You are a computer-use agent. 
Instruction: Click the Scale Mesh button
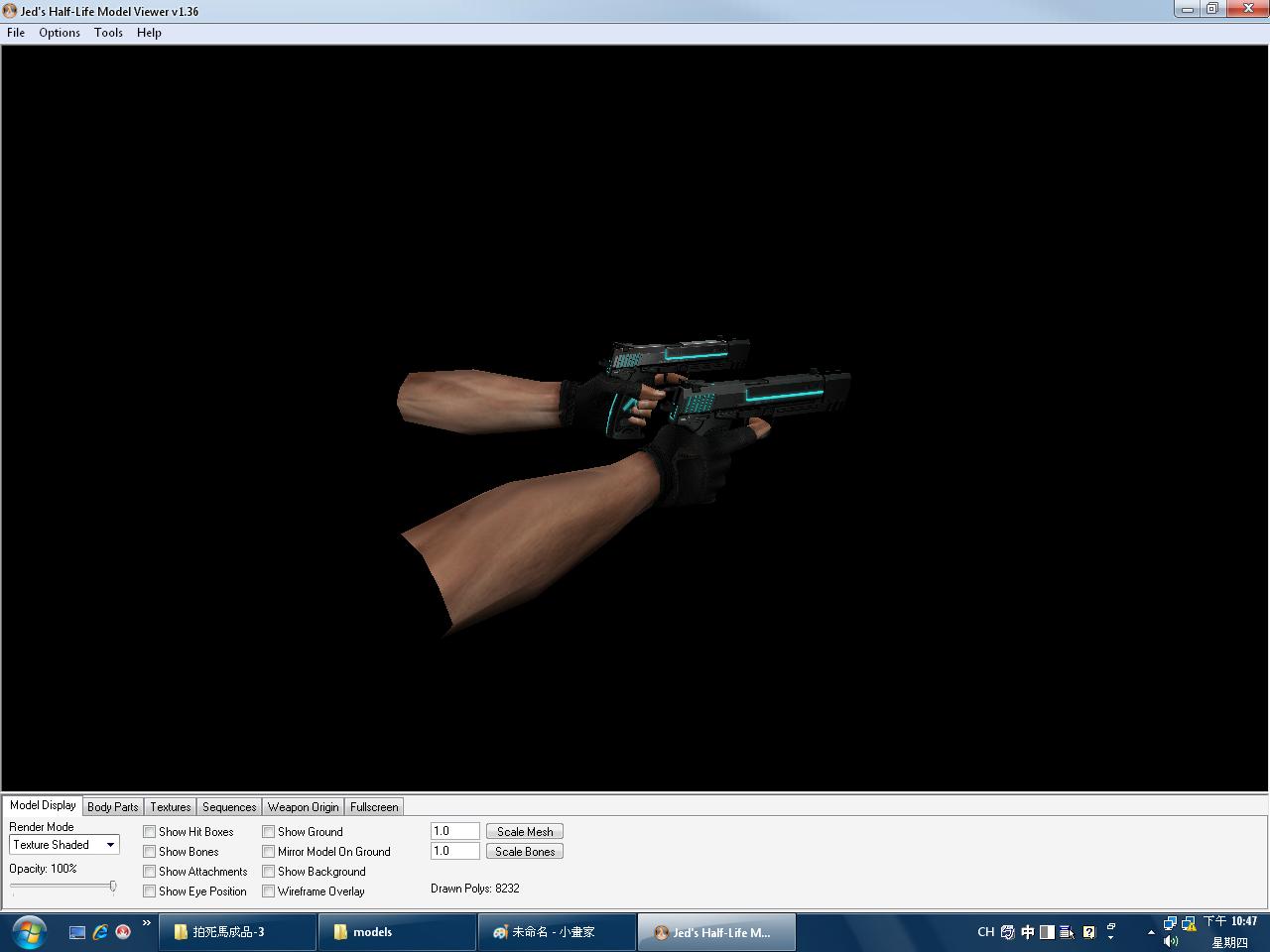coord(525,832)
